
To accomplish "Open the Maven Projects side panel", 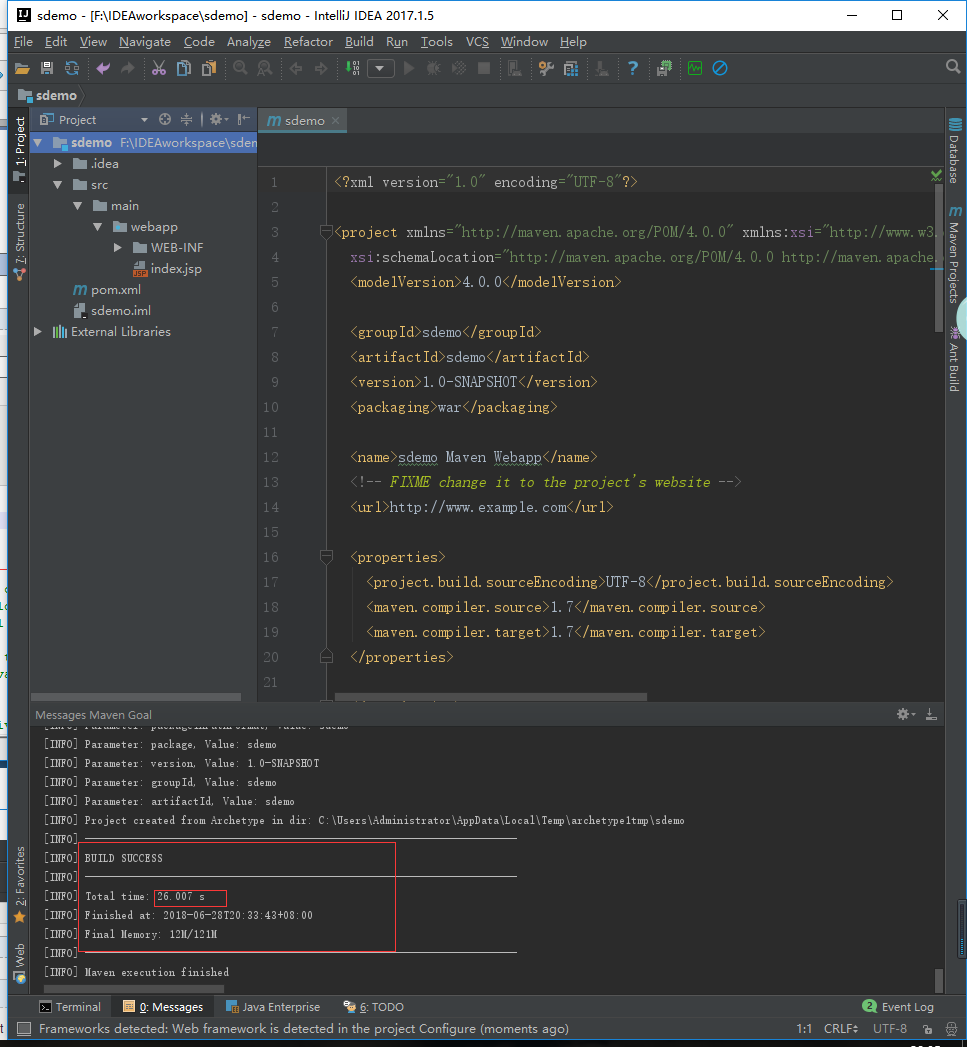I will click(955, 254).
